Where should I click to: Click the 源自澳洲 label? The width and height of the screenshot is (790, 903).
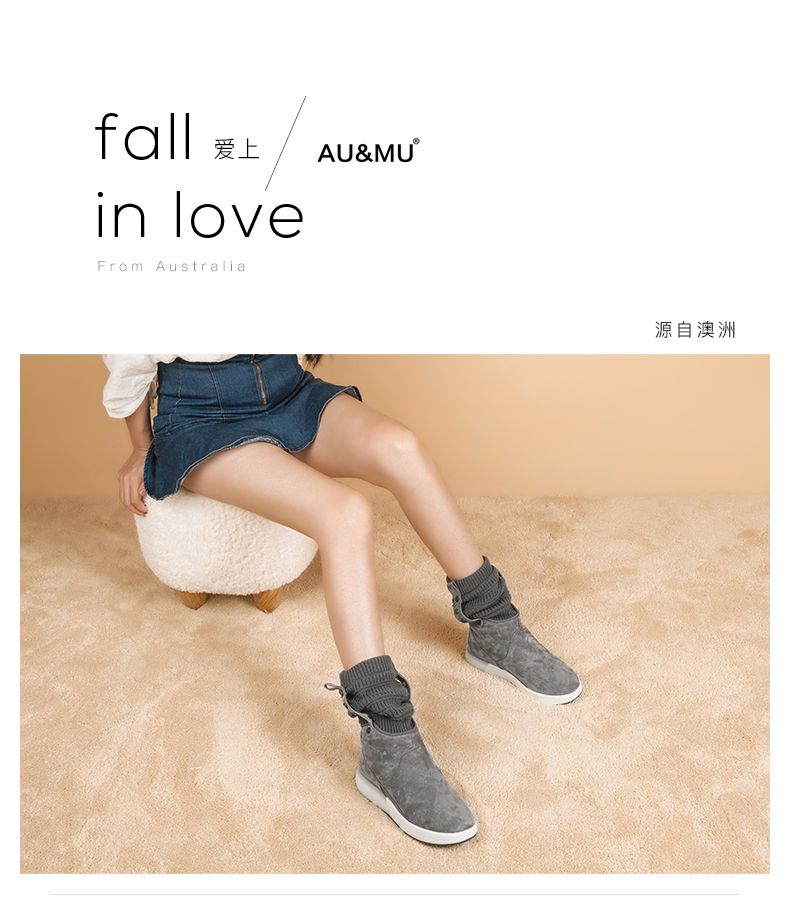(695, 329)
